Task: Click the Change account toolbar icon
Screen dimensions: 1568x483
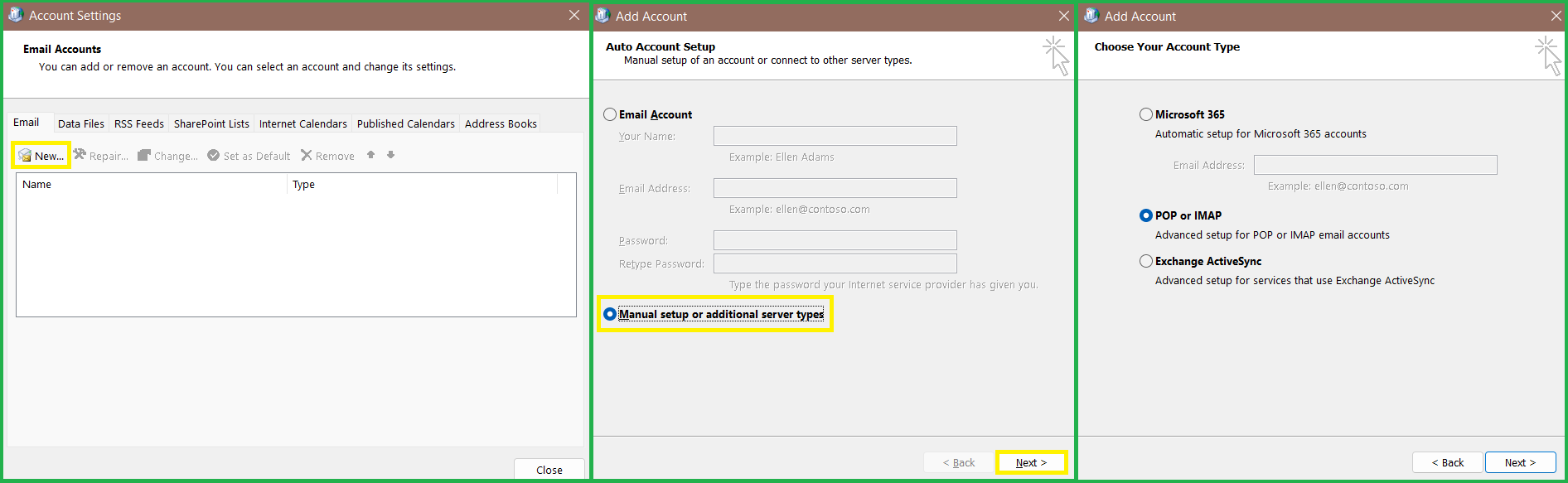Action: pyautogui.click(x=144, y=155)
